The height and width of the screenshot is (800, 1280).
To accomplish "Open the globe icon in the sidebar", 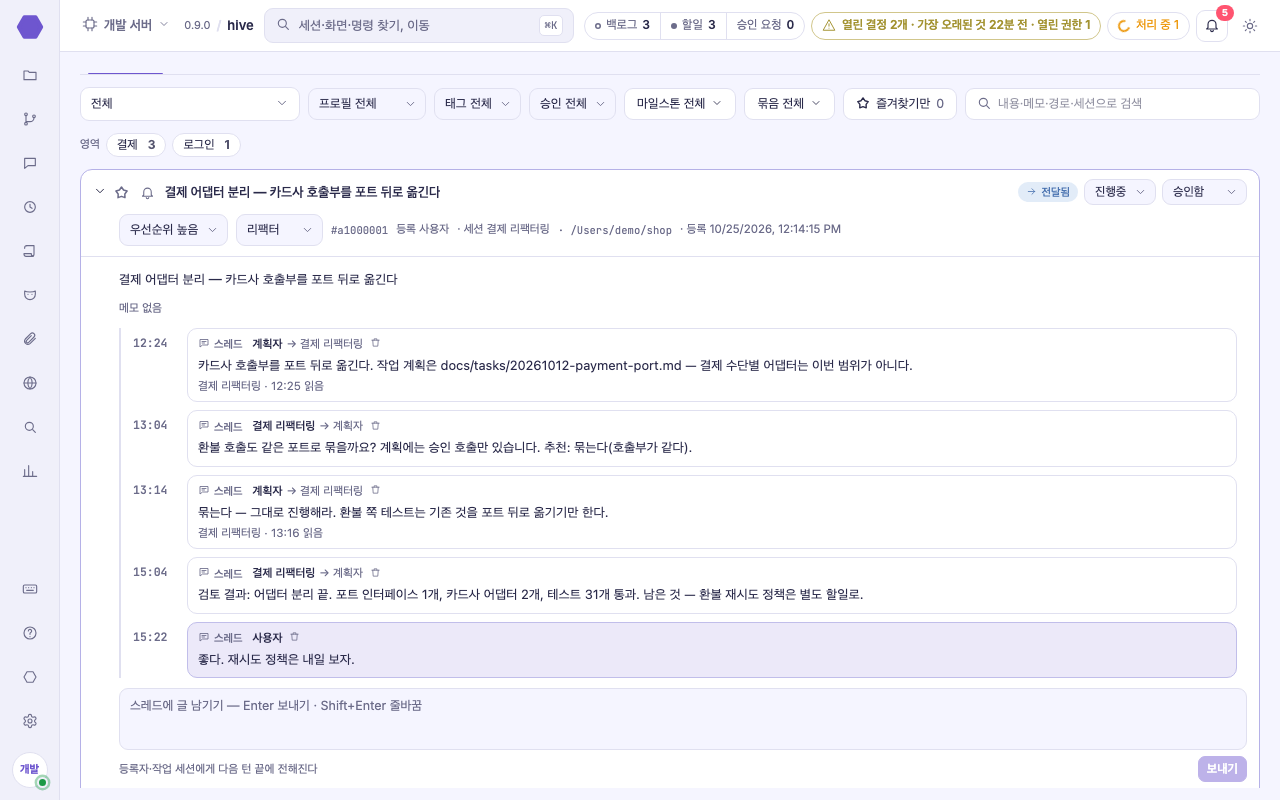I will point(30,383).
